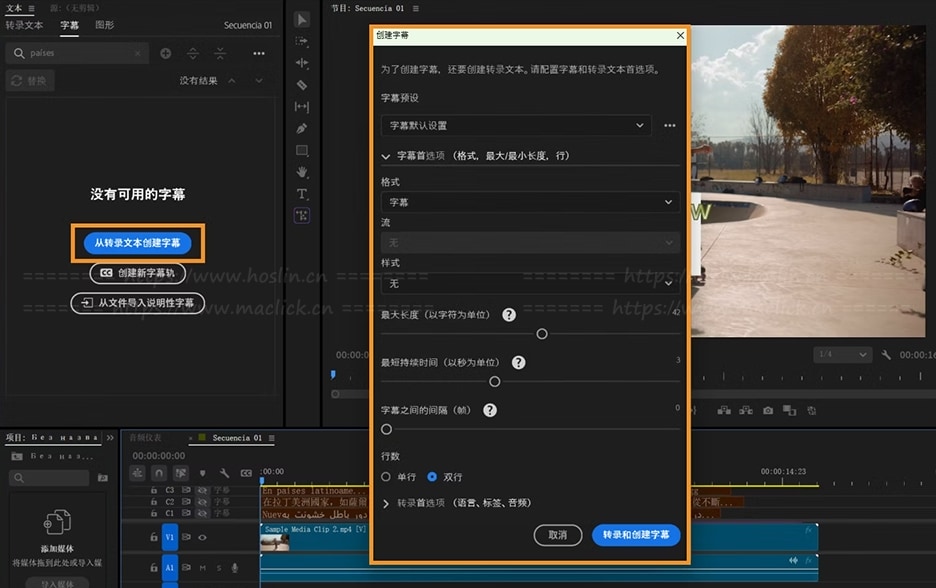Image resolution: width=936 pixels, height=588 pixels.
Task: Select the 单行 radio option
Action: [x=387, y=477]
